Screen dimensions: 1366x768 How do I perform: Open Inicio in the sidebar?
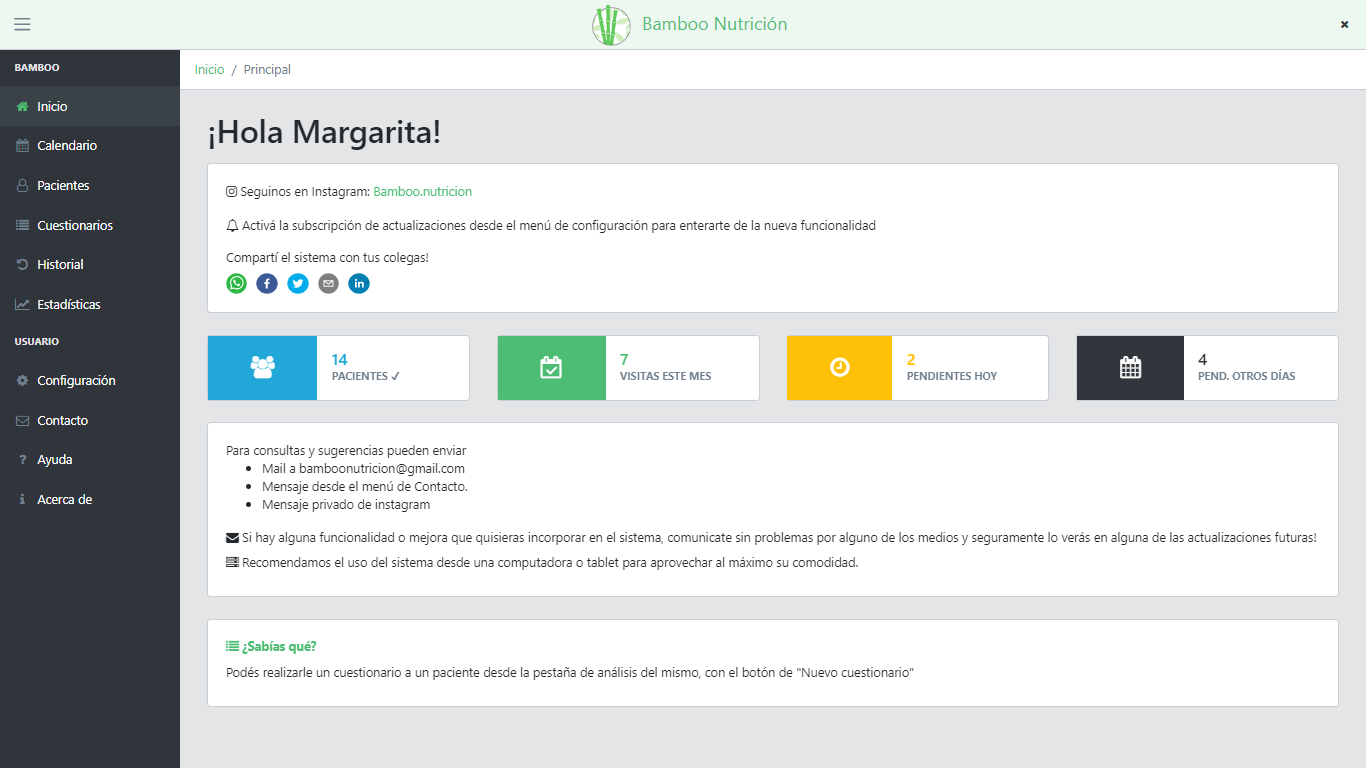tap(90, 106)
